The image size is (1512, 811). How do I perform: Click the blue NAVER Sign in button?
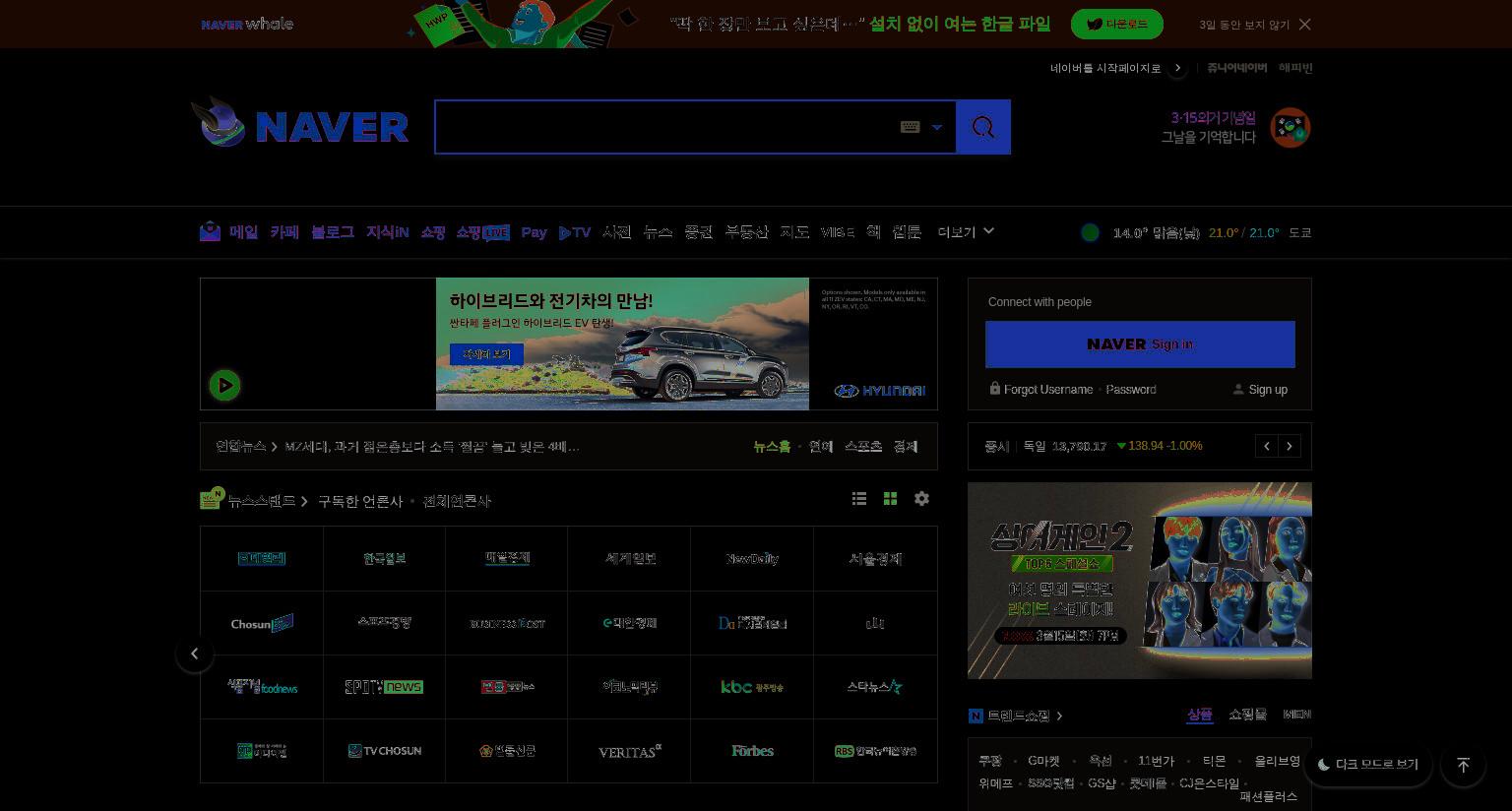1140,344
